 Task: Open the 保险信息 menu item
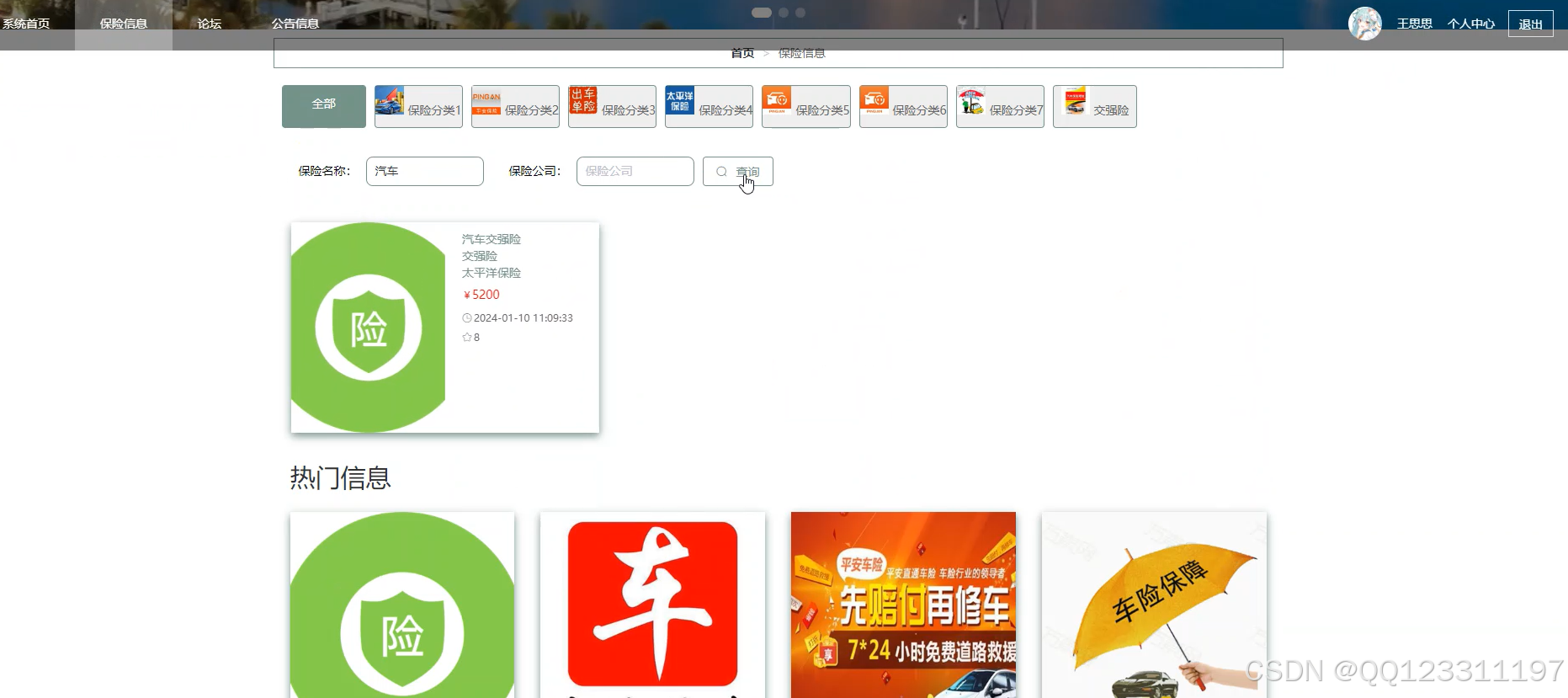(124, 24)
